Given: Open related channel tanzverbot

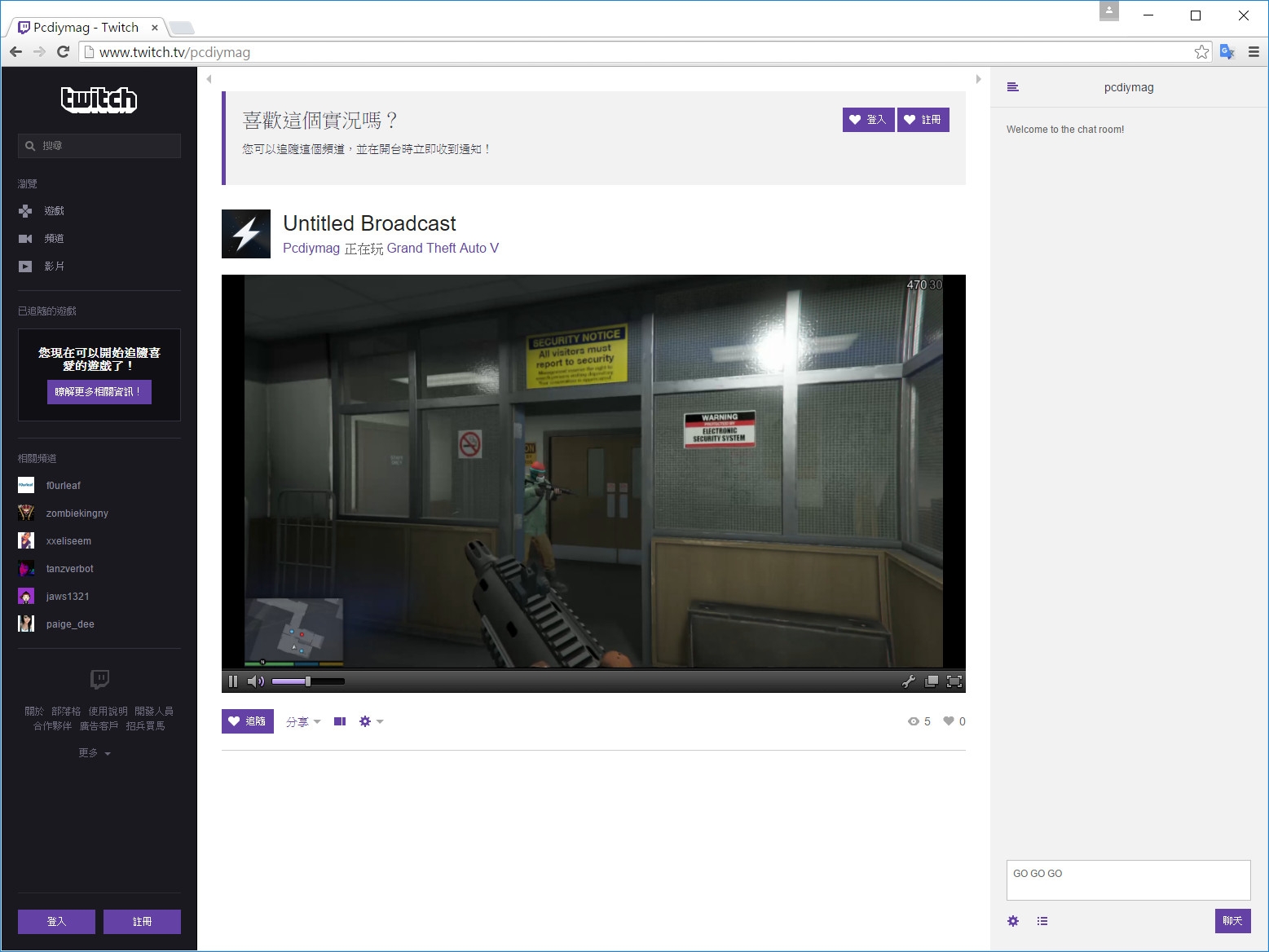Looking at the screenshot, I should point(70,569).
